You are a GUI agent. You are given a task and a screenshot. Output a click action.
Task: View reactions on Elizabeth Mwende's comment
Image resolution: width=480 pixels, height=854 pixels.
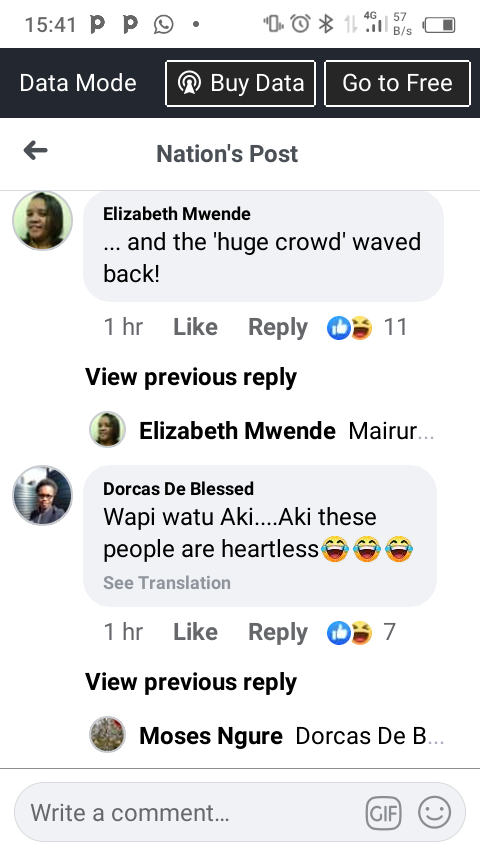(366, 328)
